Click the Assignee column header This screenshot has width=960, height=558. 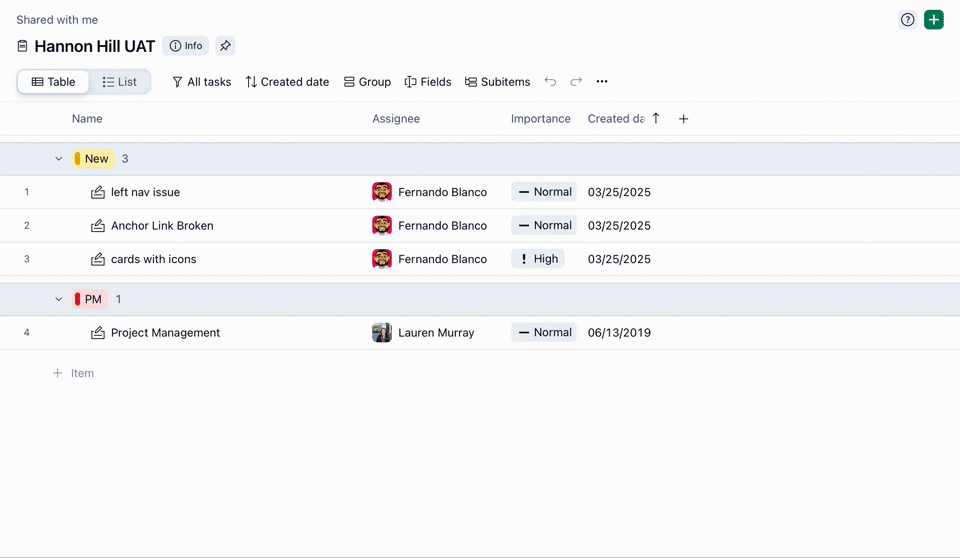click(396, 119)
